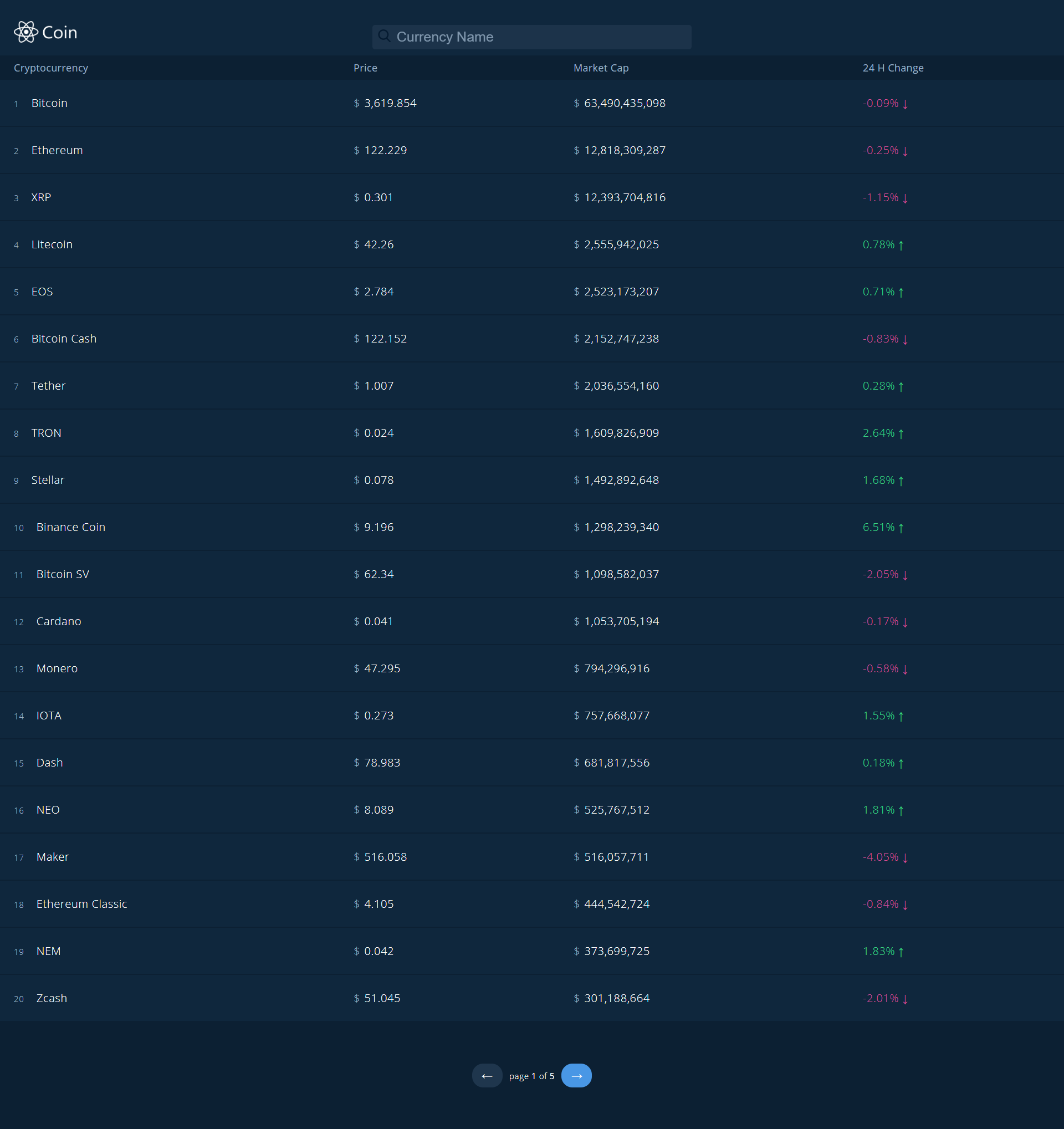This screenshot has height=1129, width=1064.
Task: Click the Maker row name
Action: pyautogui.click(x=52, y=857)
